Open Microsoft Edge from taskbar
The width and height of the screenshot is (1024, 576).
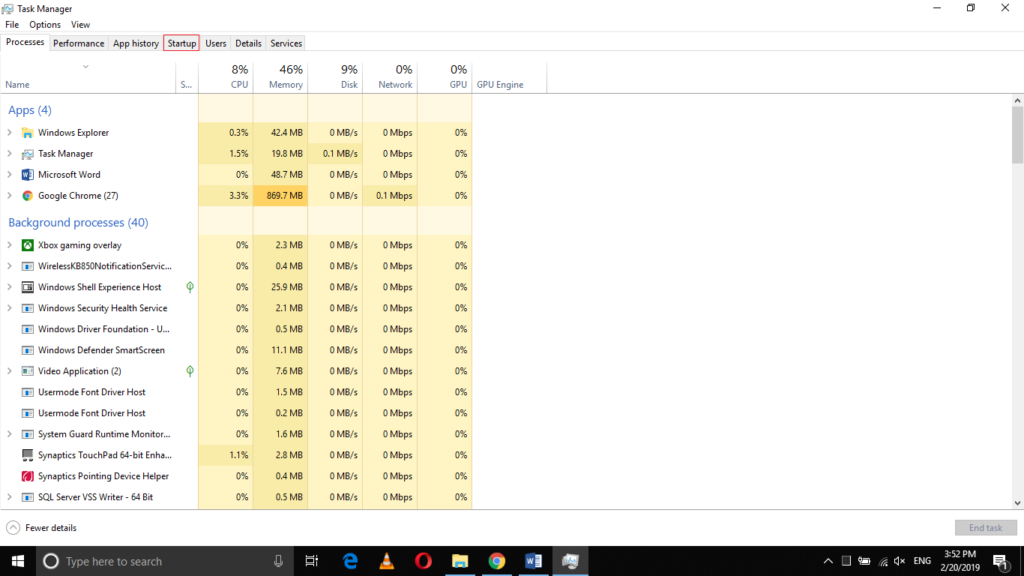coord(350,561)
